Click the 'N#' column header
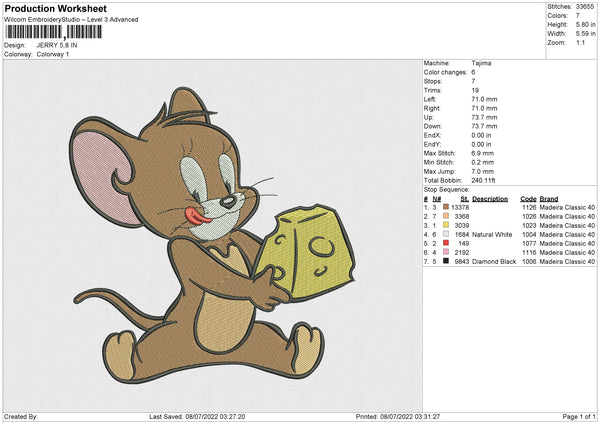Image resolution: width=600 pixels, height=424 pixels. (x=437, y=199)
